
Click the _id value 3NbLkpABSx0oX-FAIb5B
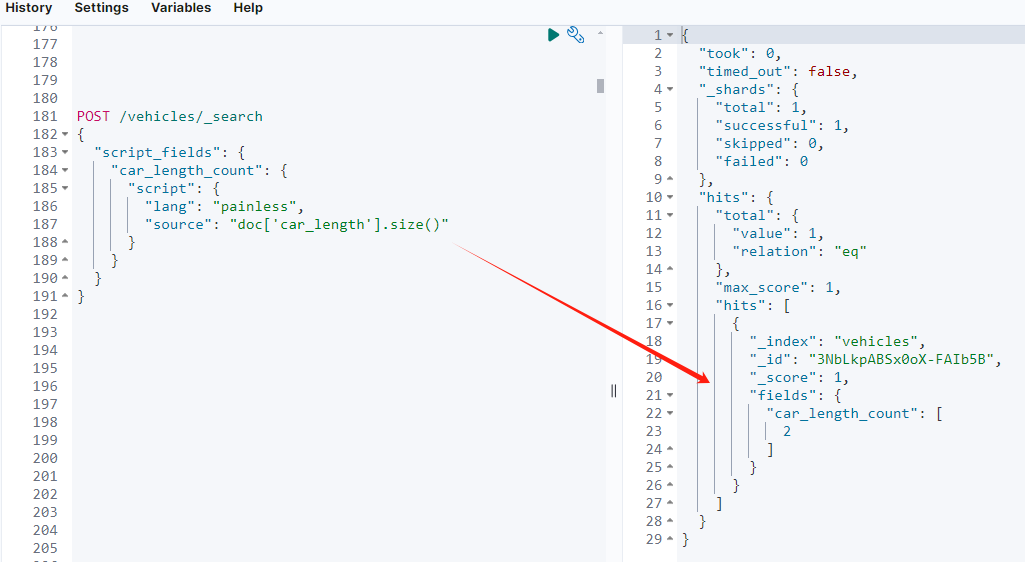point(901,359)
